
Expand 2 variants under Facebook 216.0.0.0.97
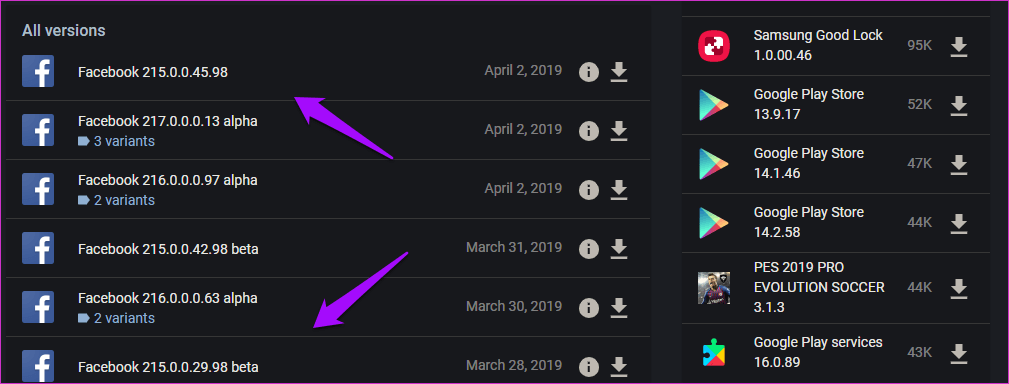116,200
